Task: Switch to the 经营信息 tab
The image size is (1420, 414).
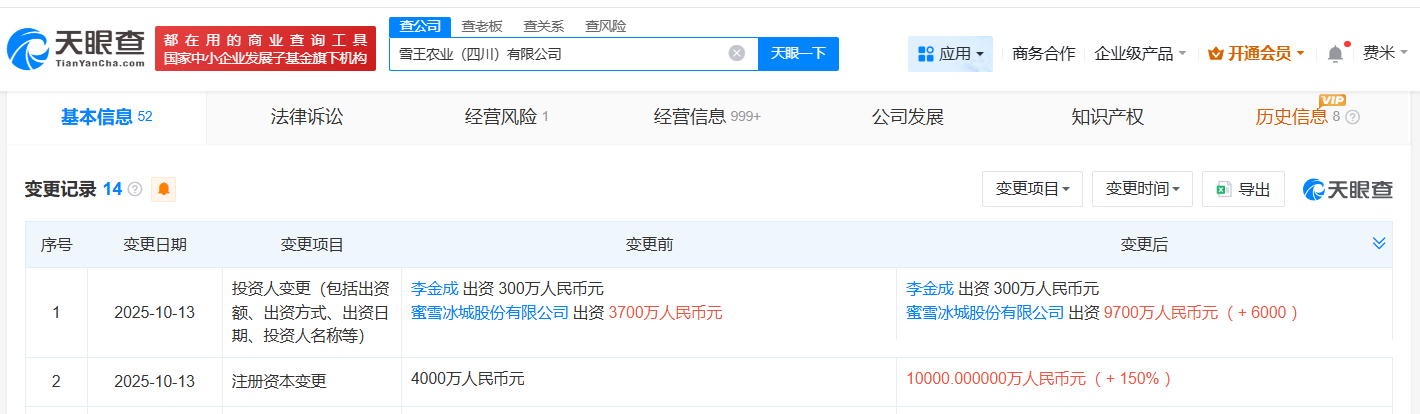Action: coord(707,117)
